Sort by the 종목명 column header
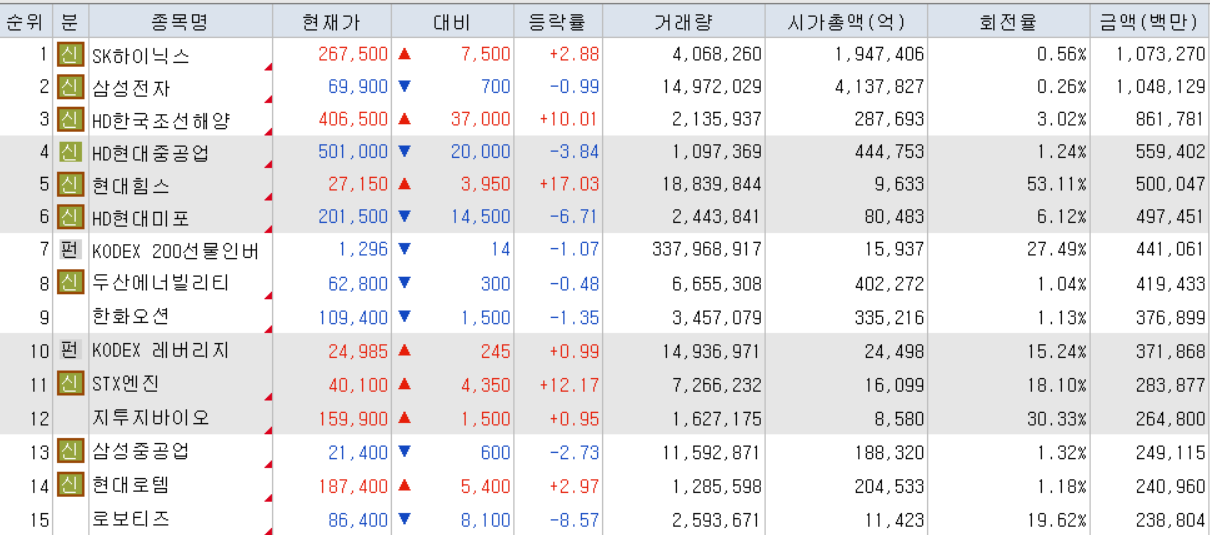Viewport: 1210px width, 535px height. point(180,21)
